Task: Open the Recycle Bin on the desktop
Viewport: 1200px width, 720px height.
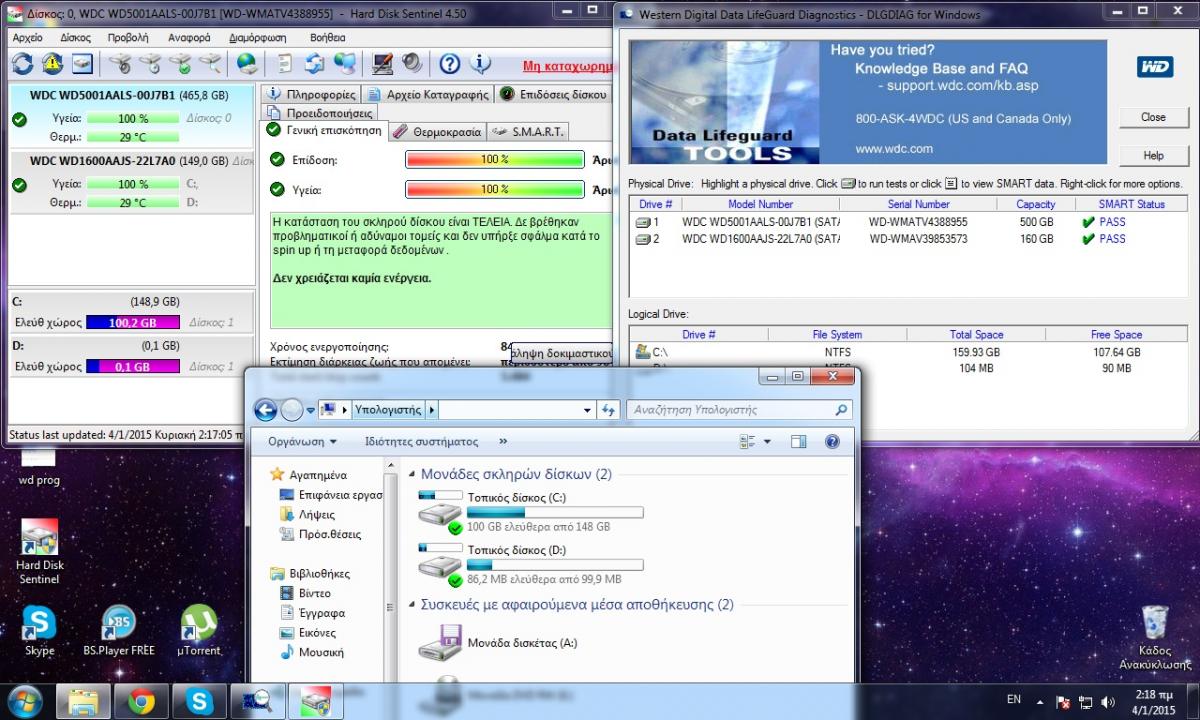Action: [x=1153, y=637]
